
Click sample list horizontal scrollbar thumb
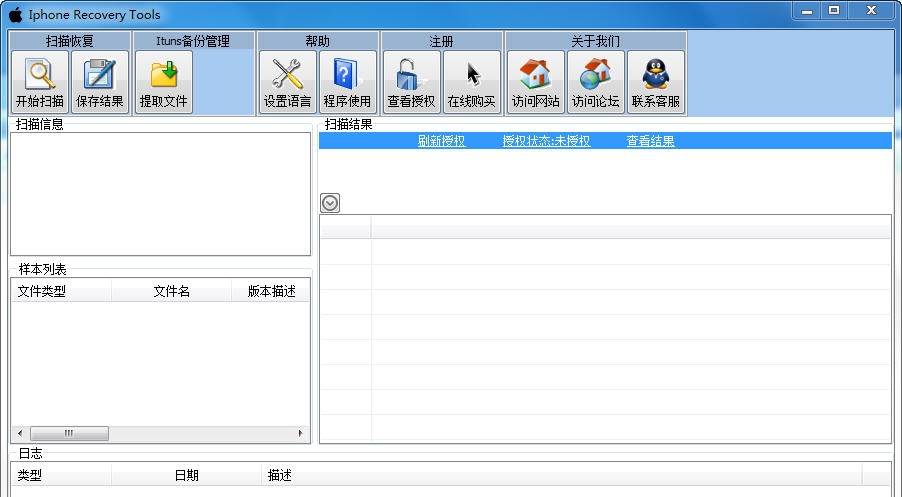pos(69,433)
